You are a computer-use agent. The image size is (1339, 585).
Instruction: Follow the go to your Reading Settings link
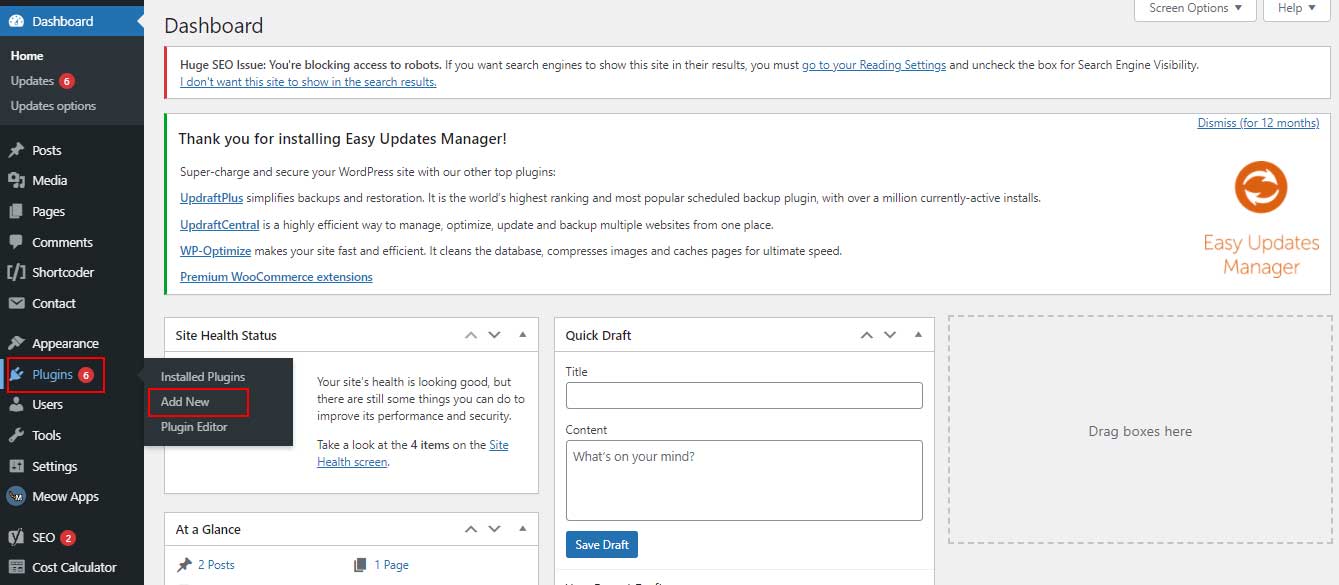(x=874, y=65)
